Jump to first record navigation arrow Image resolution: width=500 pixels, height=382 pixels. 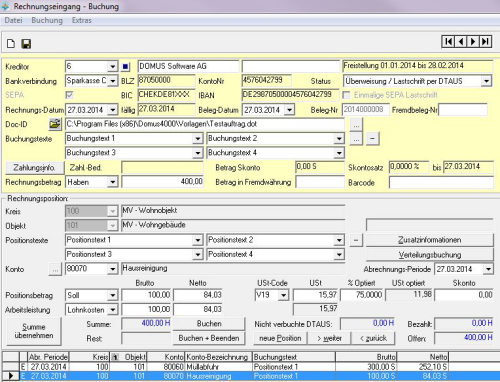[448, 42]
